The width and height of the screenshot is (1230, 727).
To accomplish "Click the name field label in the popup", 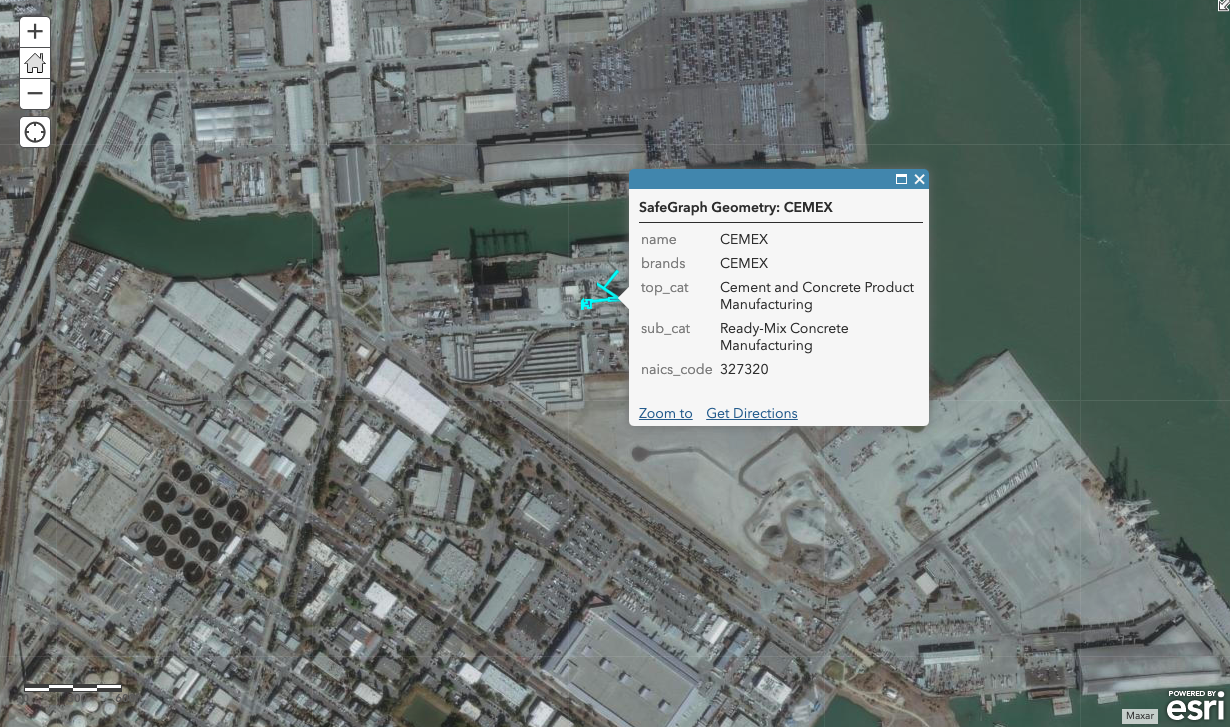I will pos(658,239).
